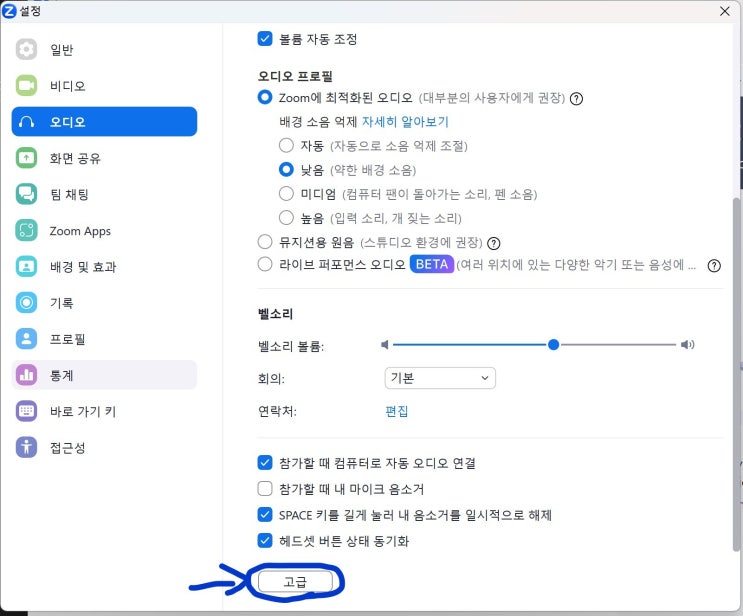The image size is (743, 616).
Task: Select 높음 noise suppression radio button
Action: (286, 217)
